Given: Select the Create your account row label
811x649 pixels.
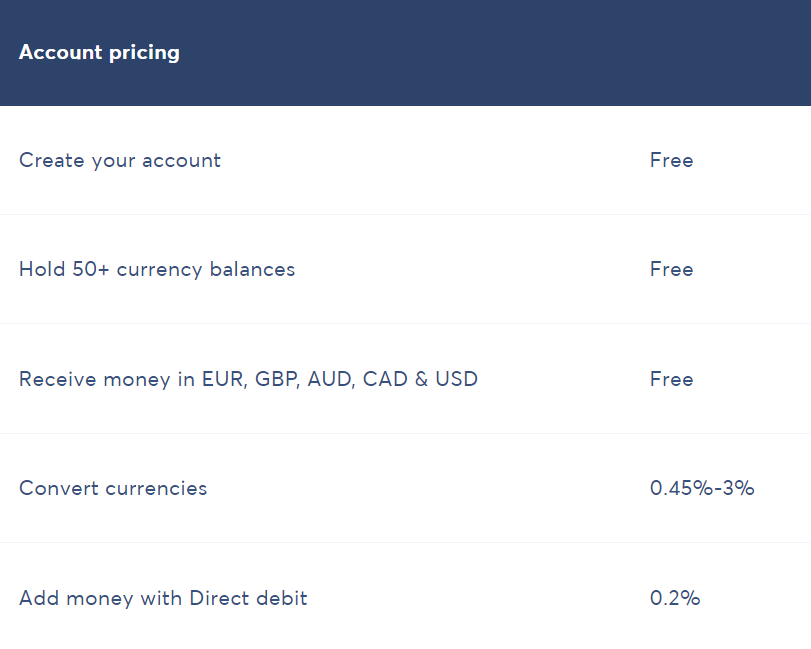Looking at the screenshot, I should tap(120, 160).
